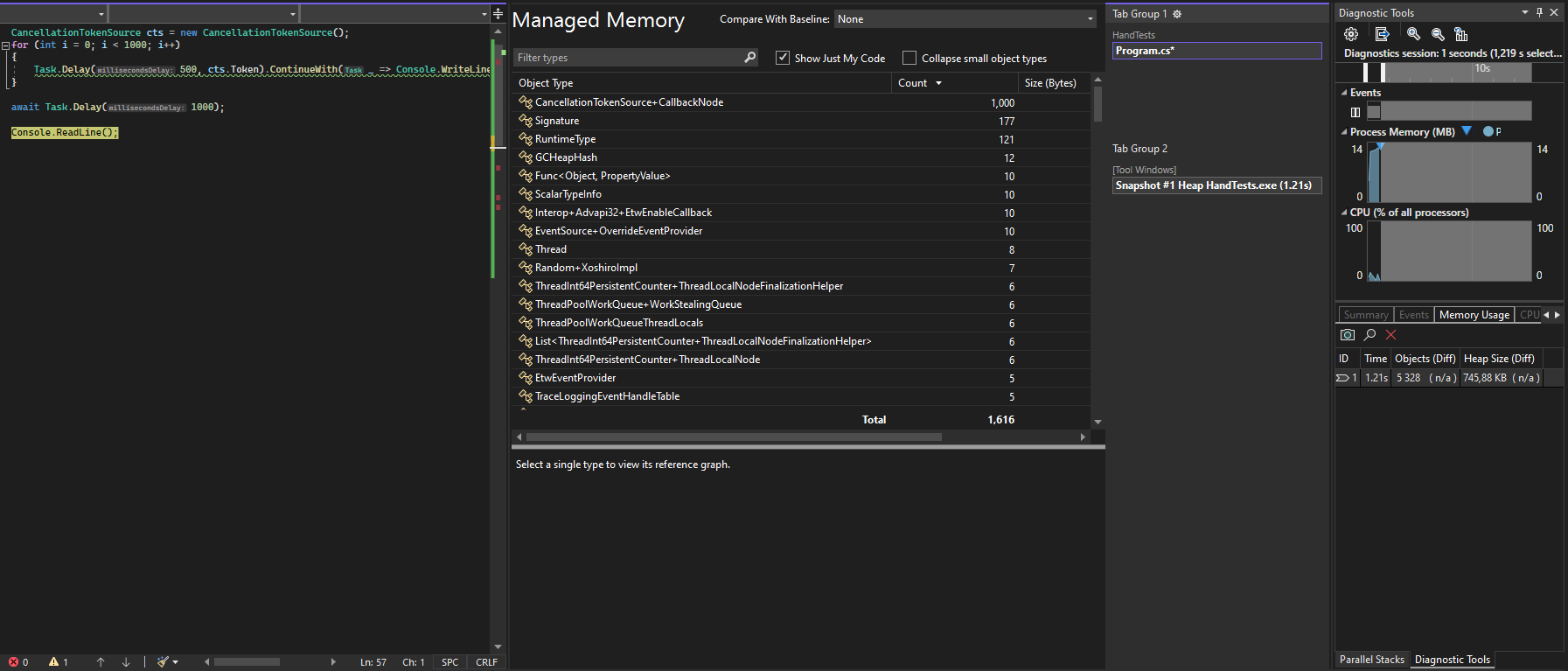The width and height of the screenshot is (1568, 671).
Task: Uncheck Show Just My Code
Action: [783, 58]
